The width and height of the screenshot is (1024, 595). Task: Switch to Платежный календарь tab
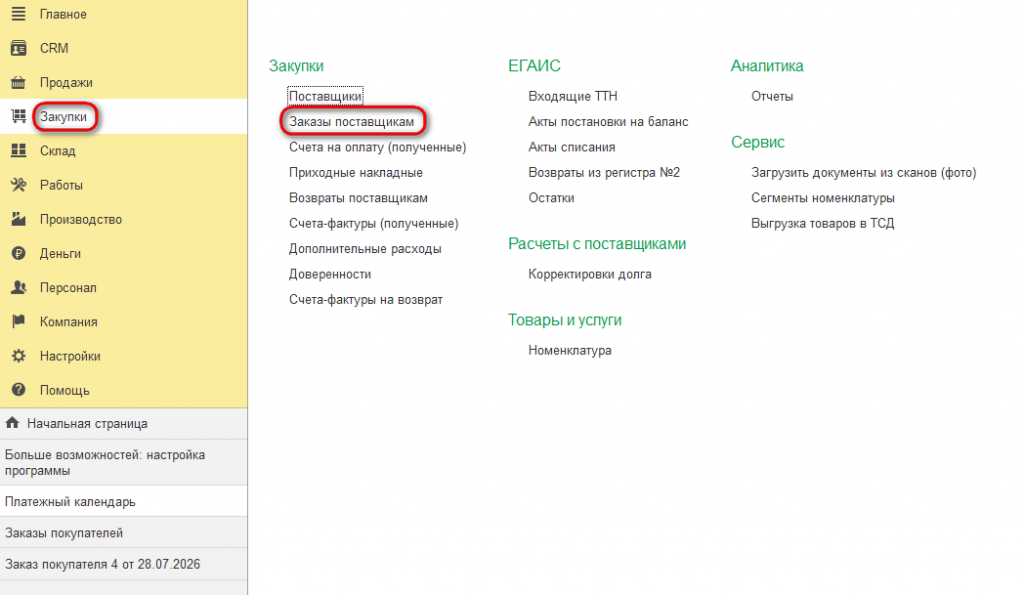[123, 501]
